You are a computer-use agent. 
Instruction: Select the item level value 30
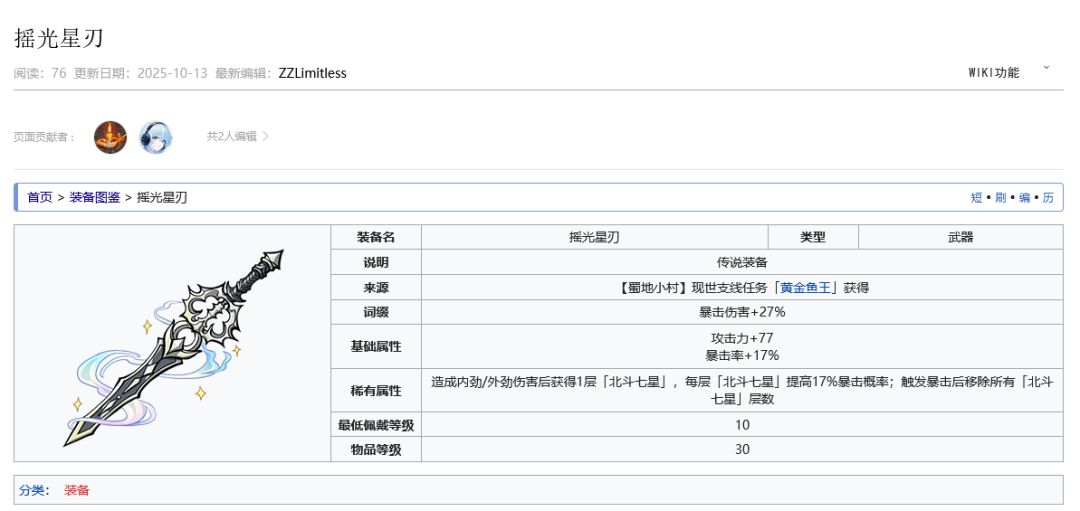tap(742, 450)
